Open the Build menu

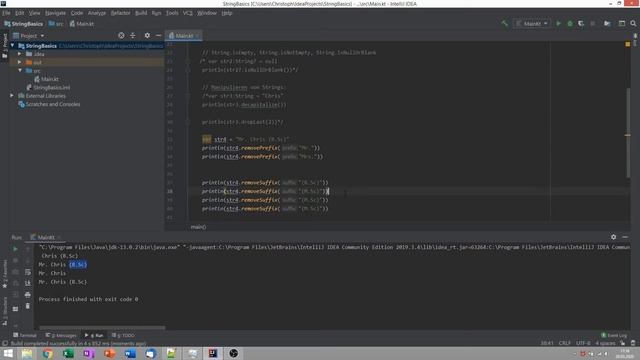(141, 13)
